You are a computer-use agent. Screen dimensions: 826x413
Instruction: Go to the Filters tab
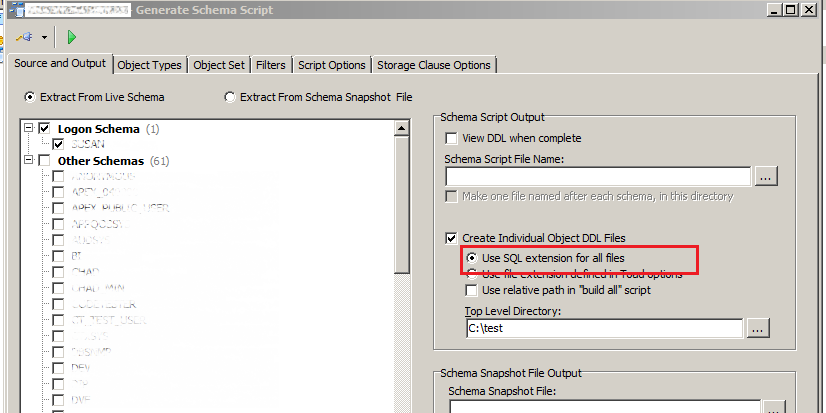(270, 65)
